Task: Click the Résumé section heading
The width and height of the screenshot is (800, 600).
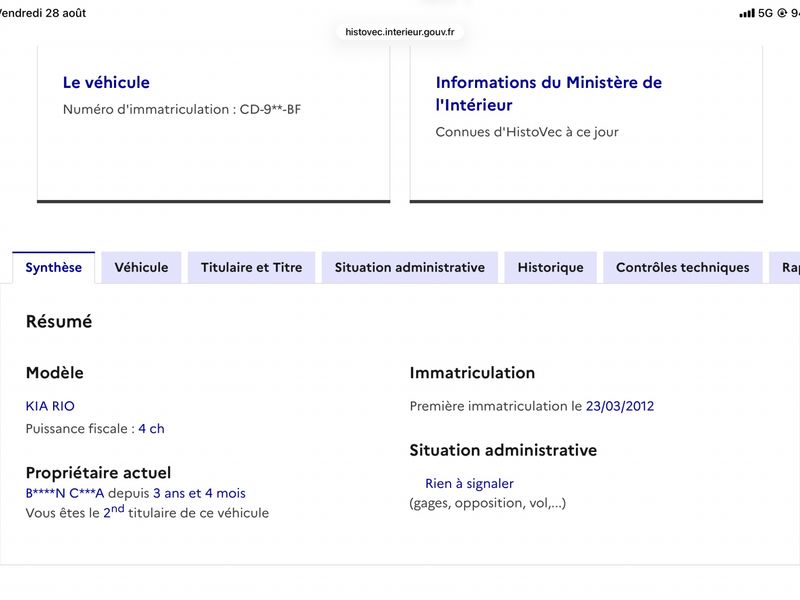Action: click(x=59, y=321)
